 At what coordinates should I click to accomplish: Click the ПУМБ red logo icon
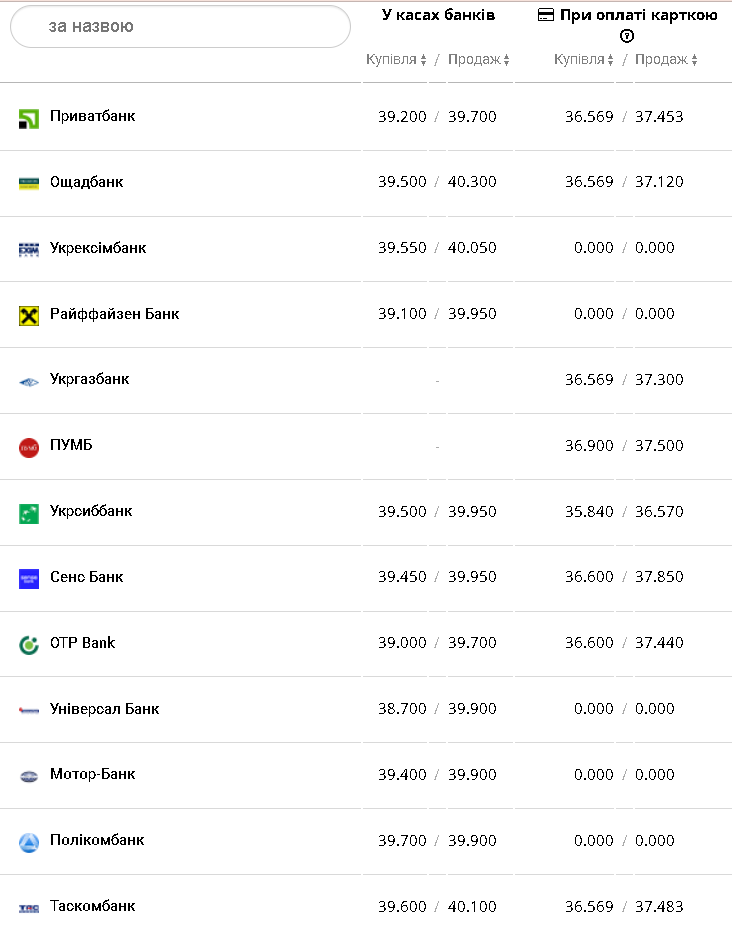click(28, 447)
